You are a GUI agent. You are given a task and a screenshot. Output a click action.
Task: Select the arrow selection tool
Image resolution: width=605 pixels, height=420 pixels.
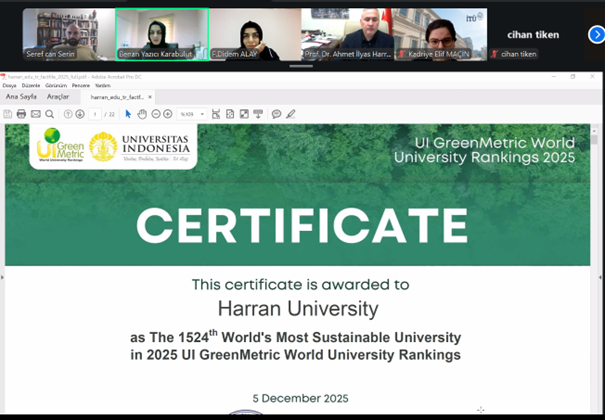(128, 114)
